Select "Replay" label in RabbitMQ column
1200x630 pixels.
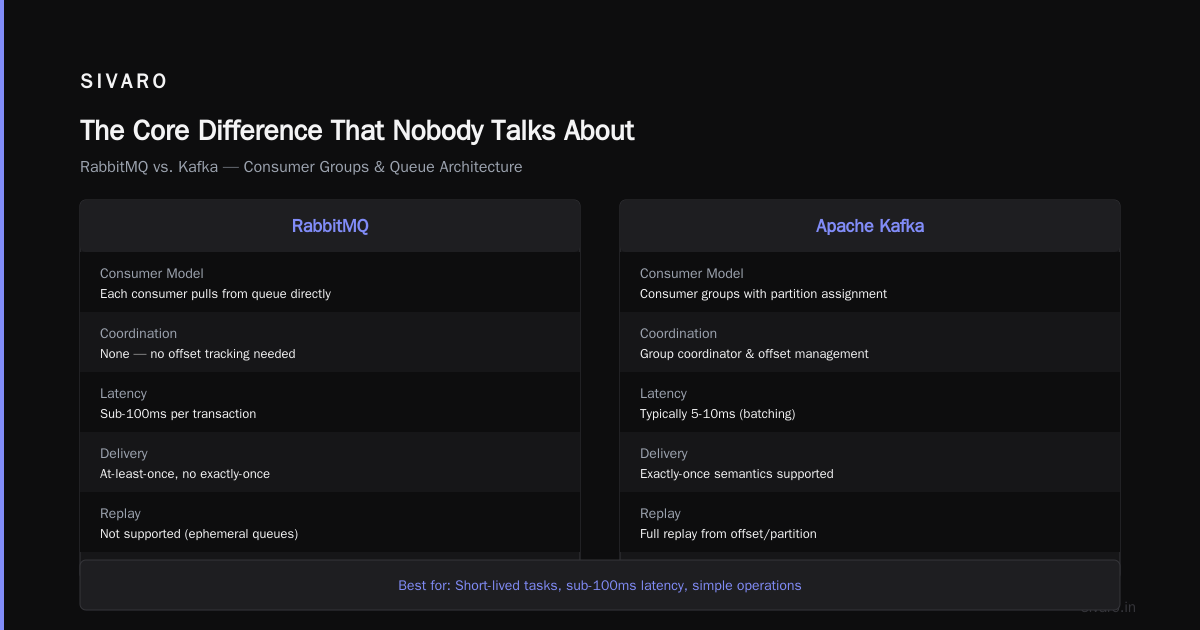pos(120,513)
